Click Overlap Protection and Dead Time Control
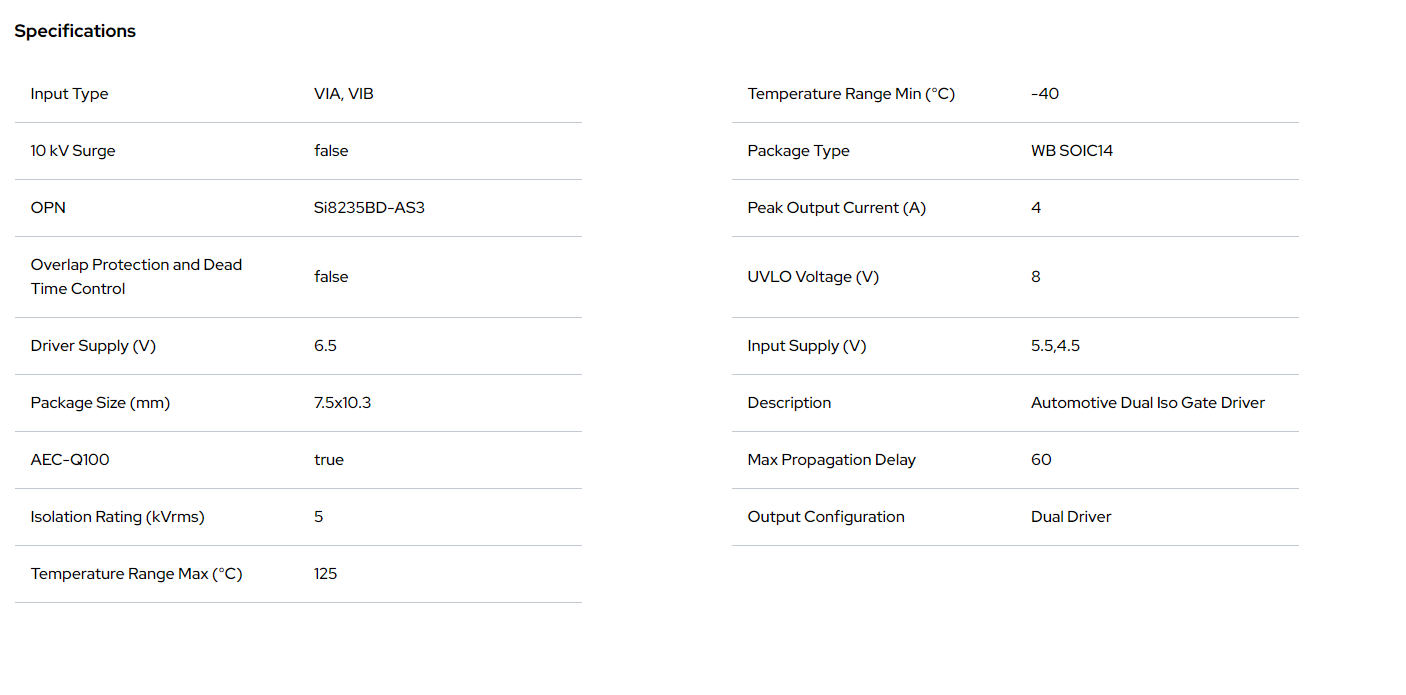 pyautogui.click(x=136, y=277)
